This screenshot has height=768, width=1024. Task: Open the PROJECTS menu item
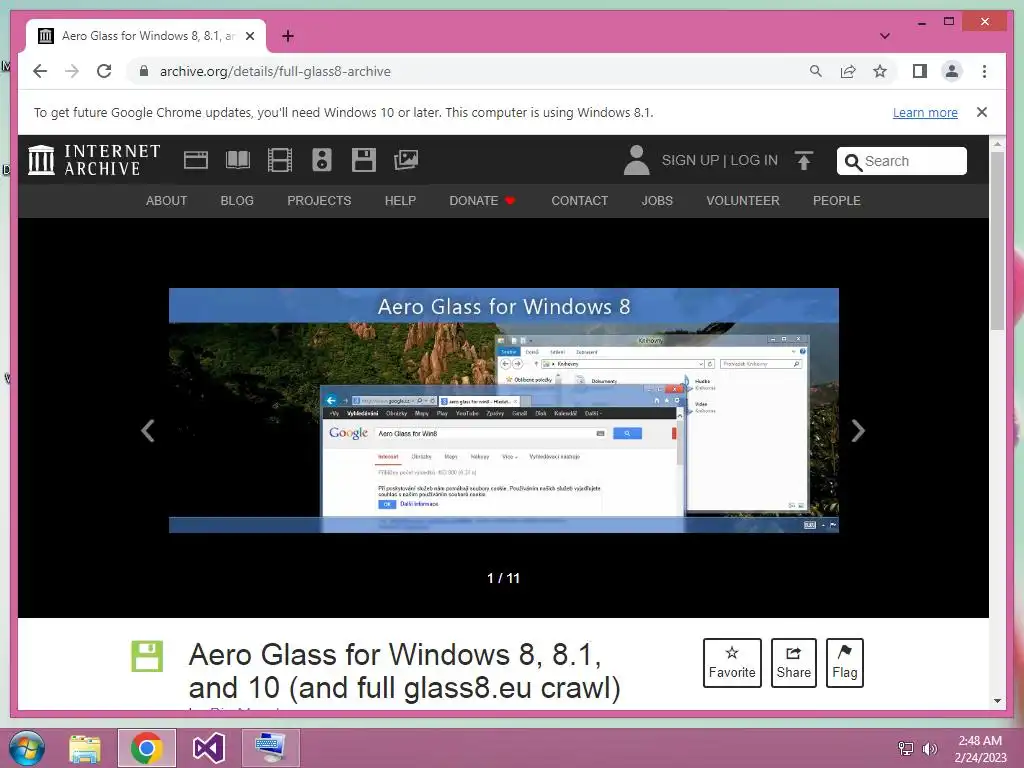point(319,200)
